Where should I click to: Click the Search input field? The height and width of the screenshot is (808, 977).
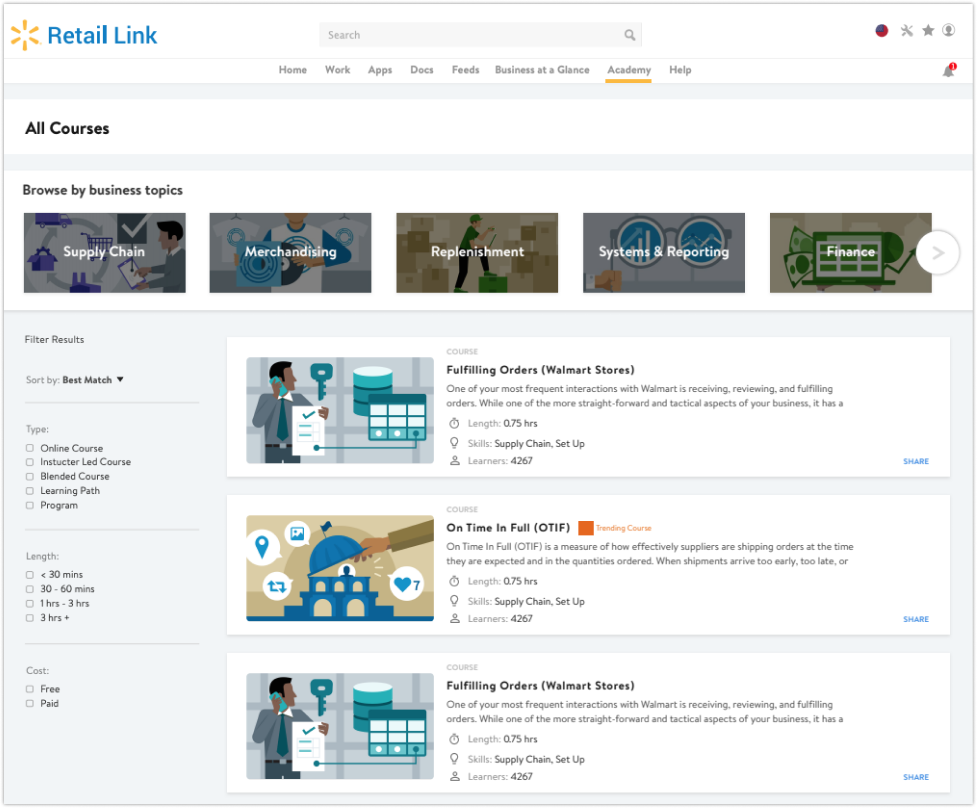tap(480, 35)
